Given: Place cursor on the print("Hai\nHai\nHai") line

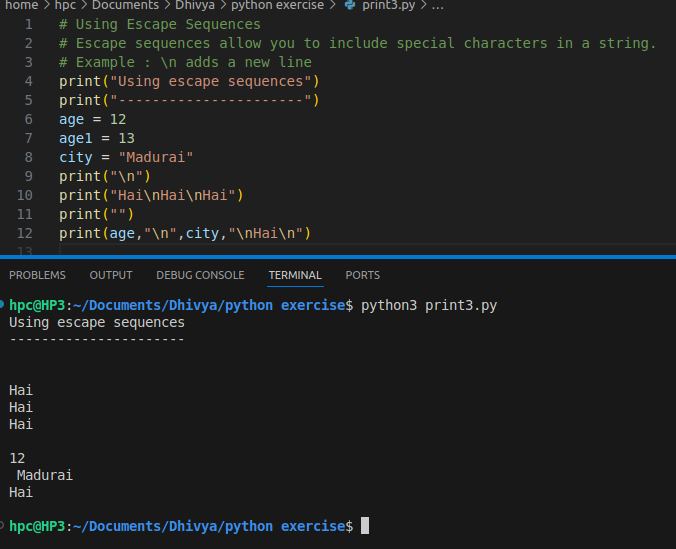Looking at the screenshot, I should [150, 195].
